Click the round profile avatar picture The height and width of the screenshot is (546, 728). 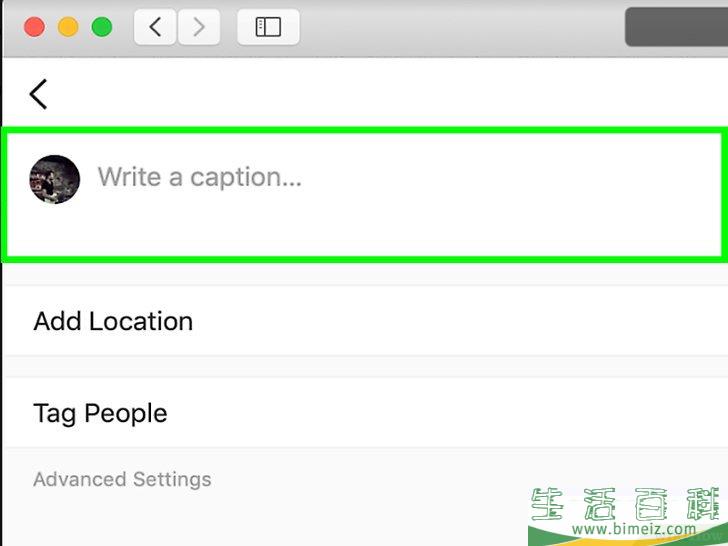point(55,179)
